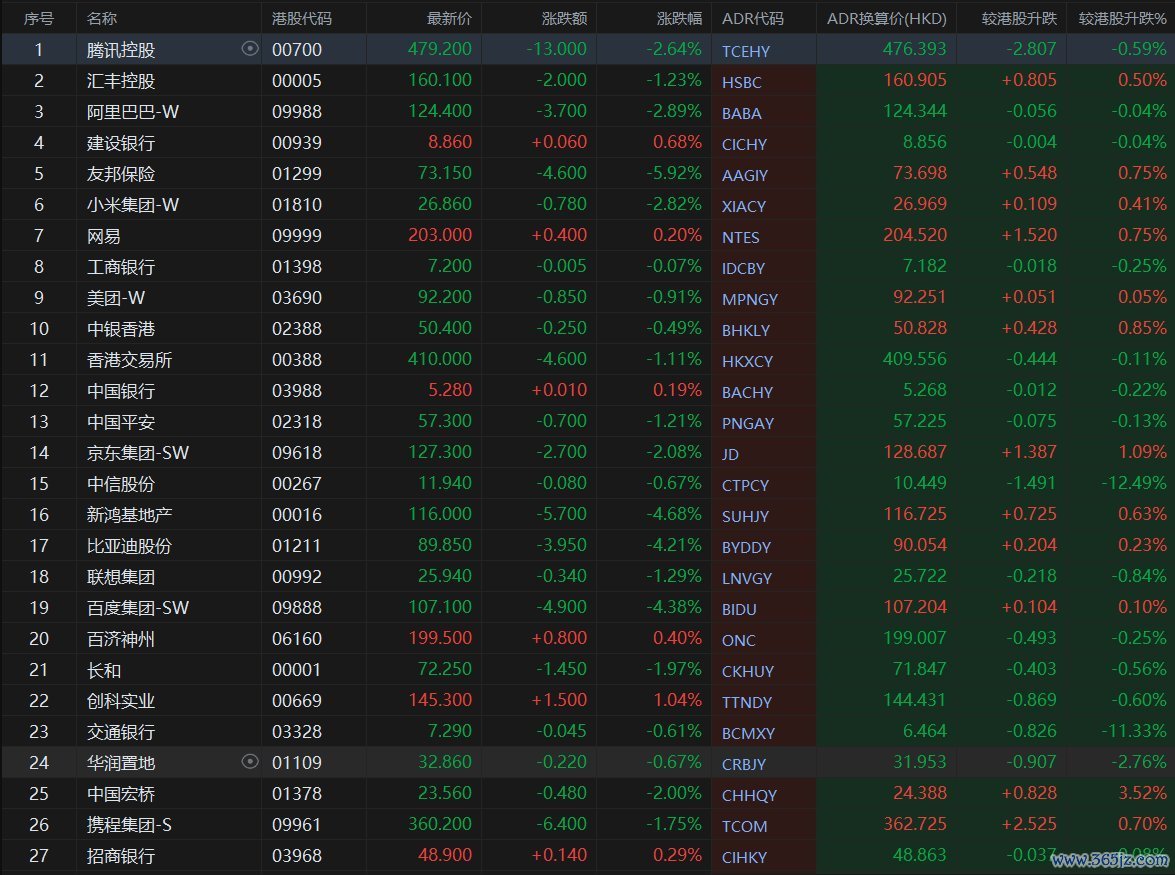Select the 百济神州 stock name
The height and width of the screenshot is (875, 1175).
(121, 639)
